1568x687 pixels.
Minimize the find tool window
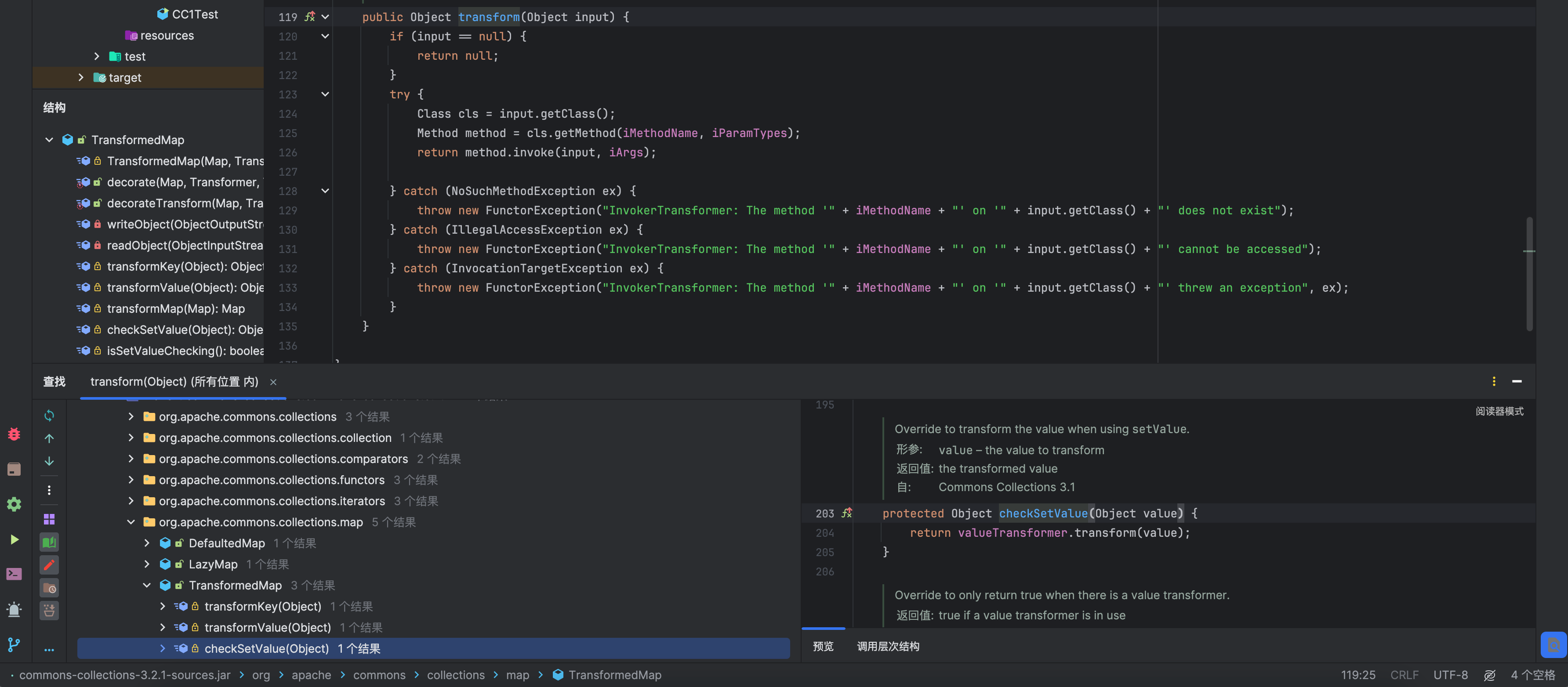pos(1517,382)
